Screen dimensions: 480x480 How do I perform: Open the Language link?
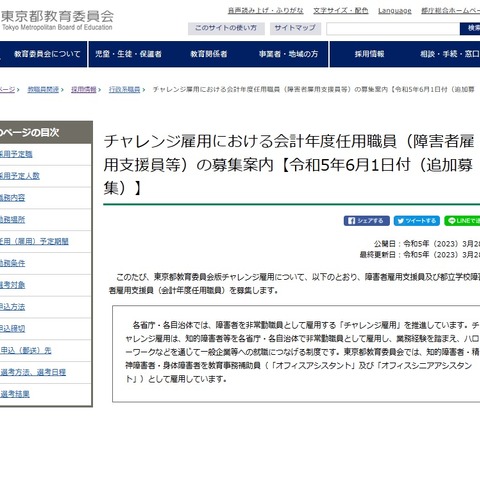click(395, 11)
